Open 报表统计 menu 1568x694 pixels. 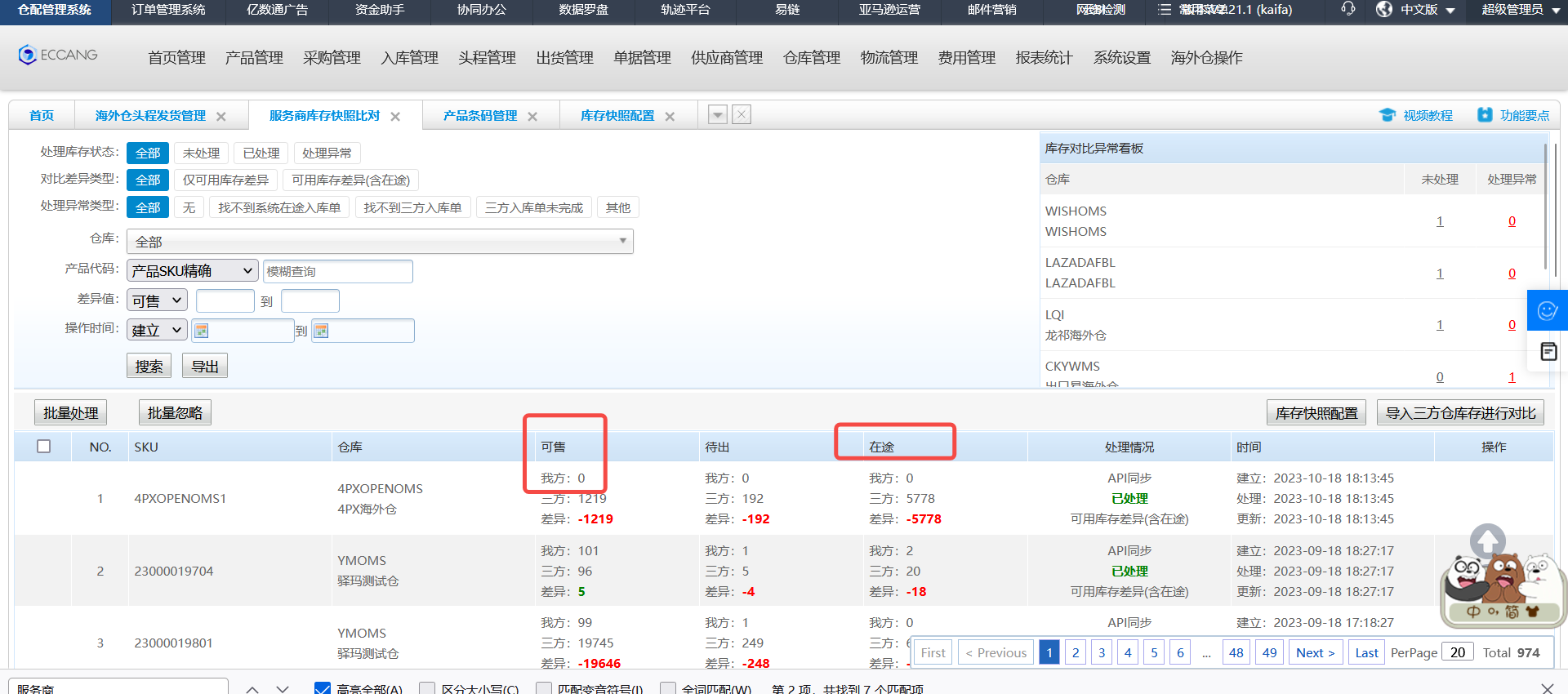(1044, 57)
